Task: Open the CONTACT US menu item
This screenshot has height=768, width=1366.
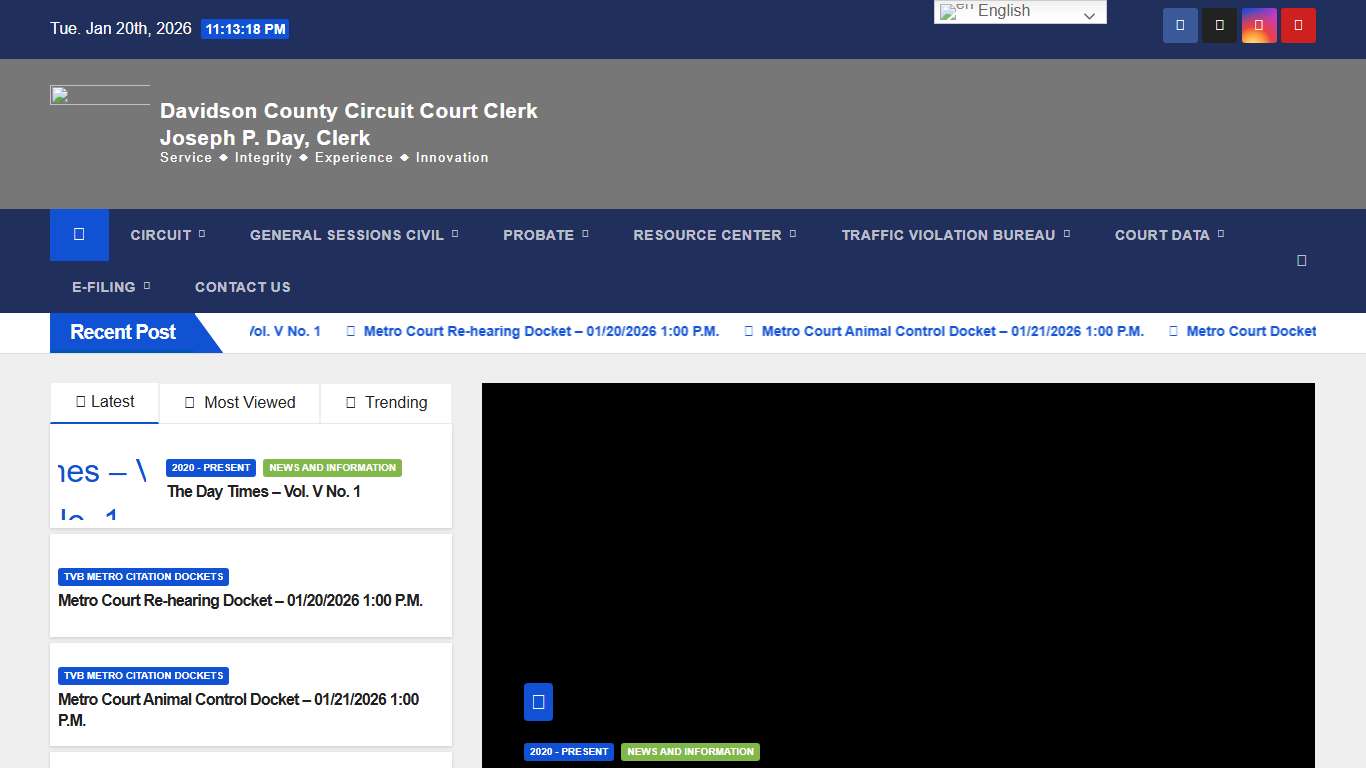Action: tap(242, 287)
